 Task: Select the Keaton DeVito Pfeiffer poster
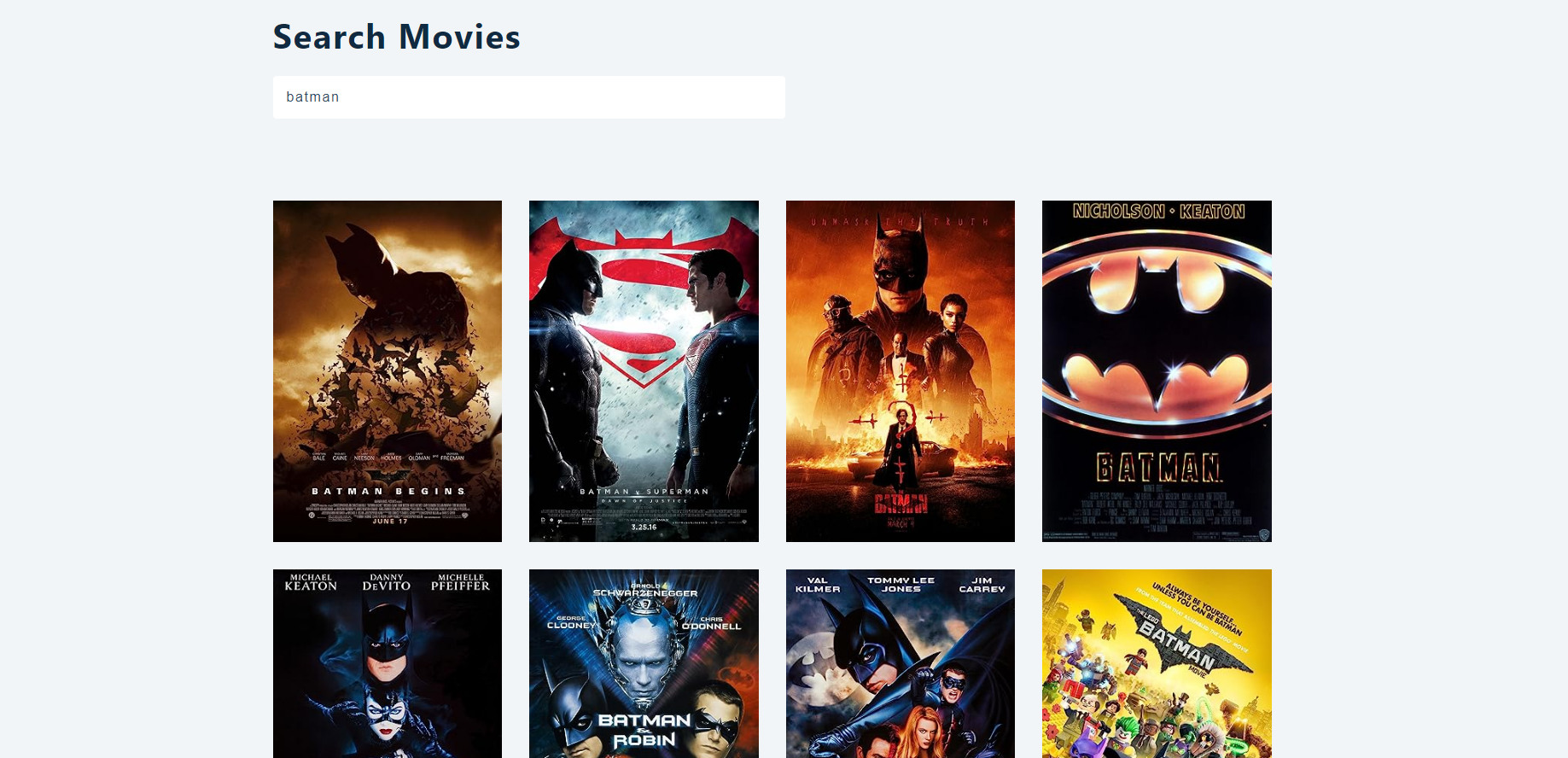(388, 663)
